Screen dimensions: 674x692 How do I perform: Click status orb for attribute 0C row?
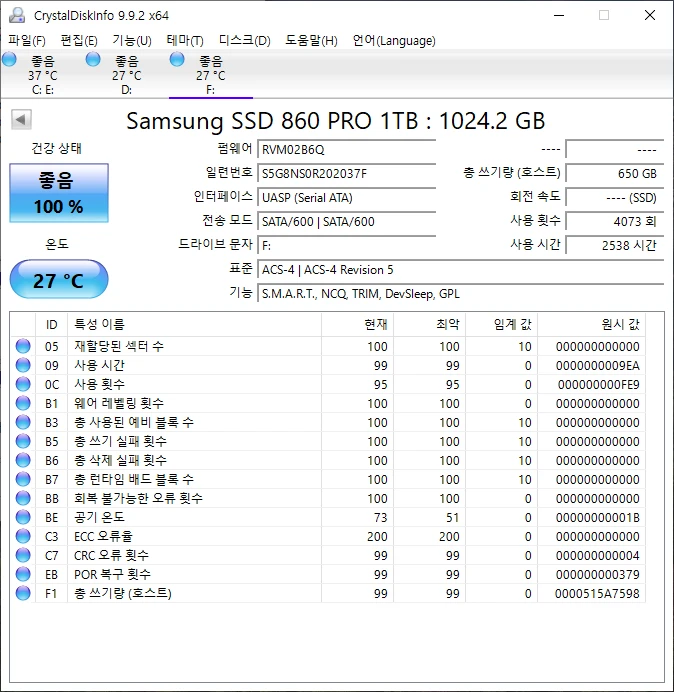pyautogui.click(x=23, y=384)
